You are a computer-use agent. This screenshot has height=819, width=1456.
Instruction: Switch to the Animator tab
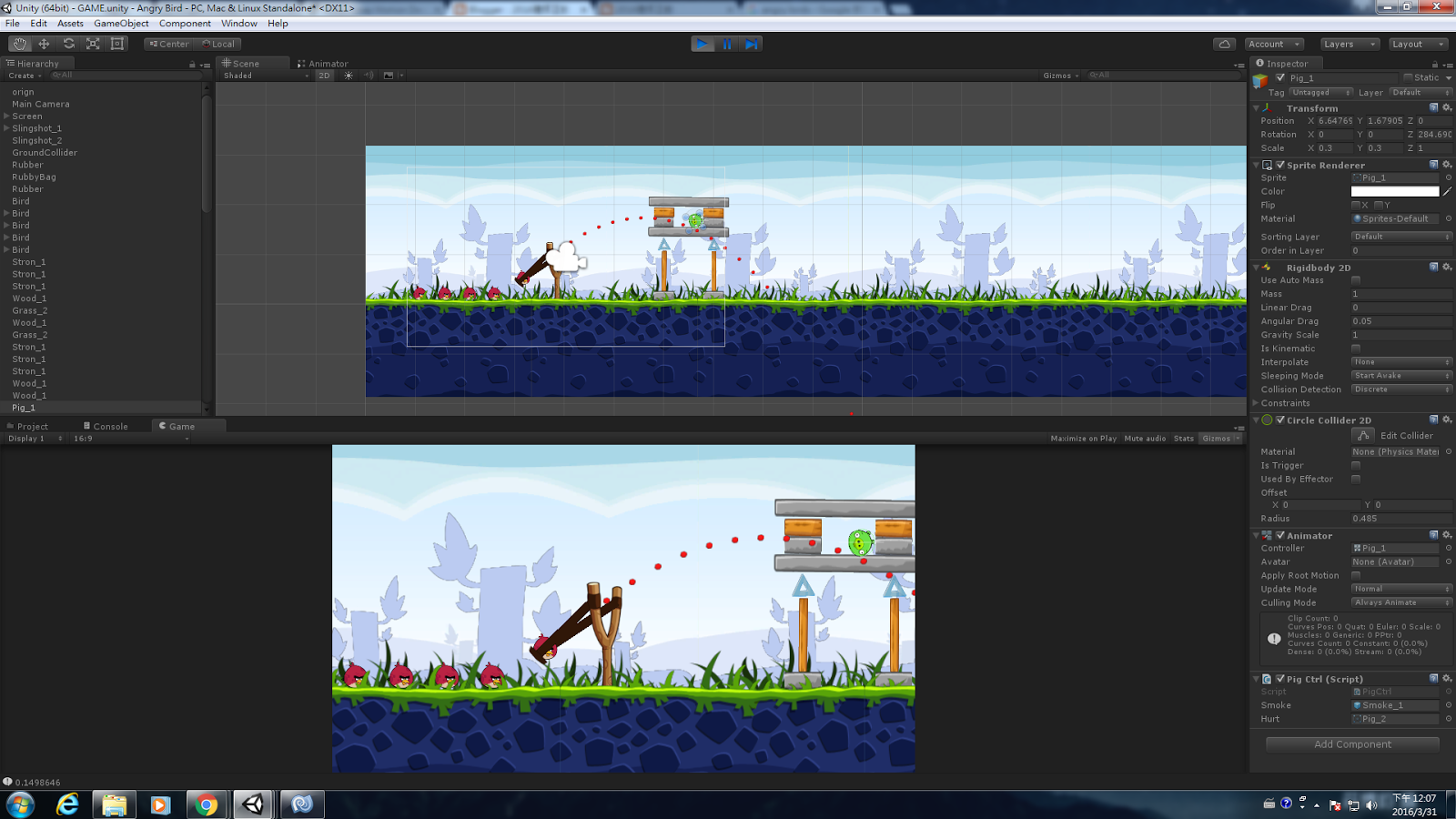323,64
